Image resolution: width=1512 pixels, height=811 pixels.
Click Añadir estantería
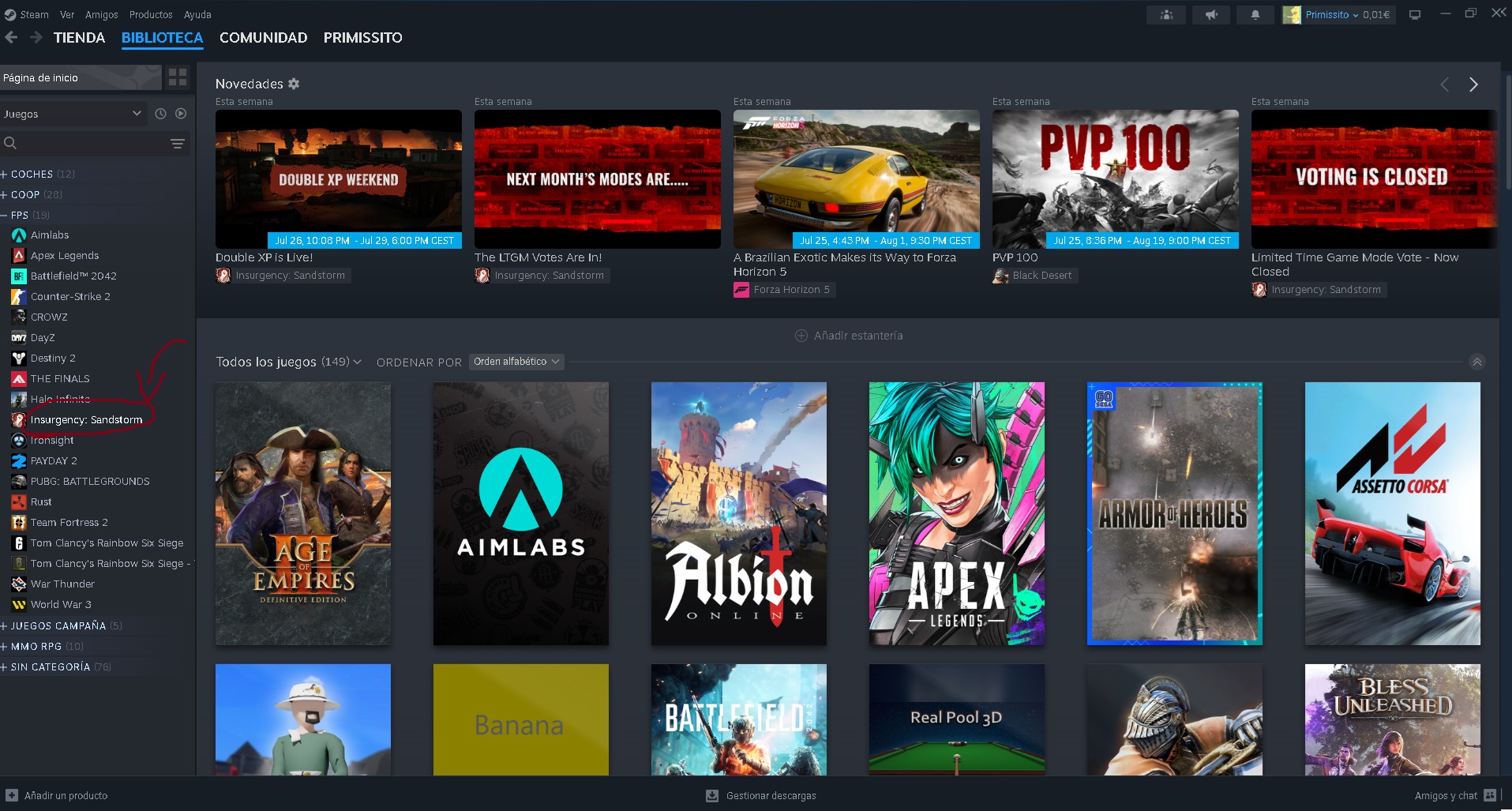(x=849, y=336)
